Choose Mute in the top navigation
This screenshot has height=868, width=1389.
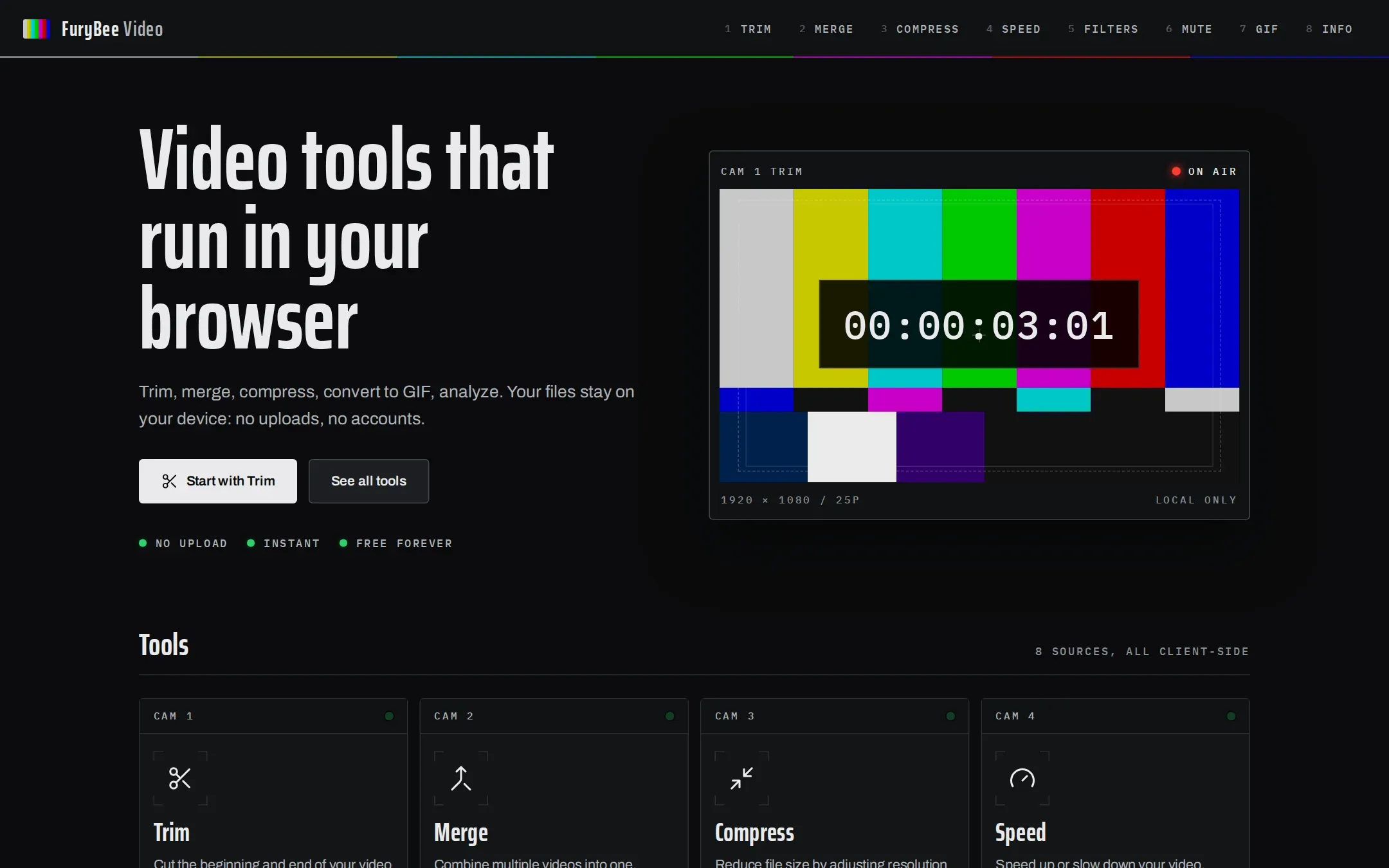(1189, 29)
